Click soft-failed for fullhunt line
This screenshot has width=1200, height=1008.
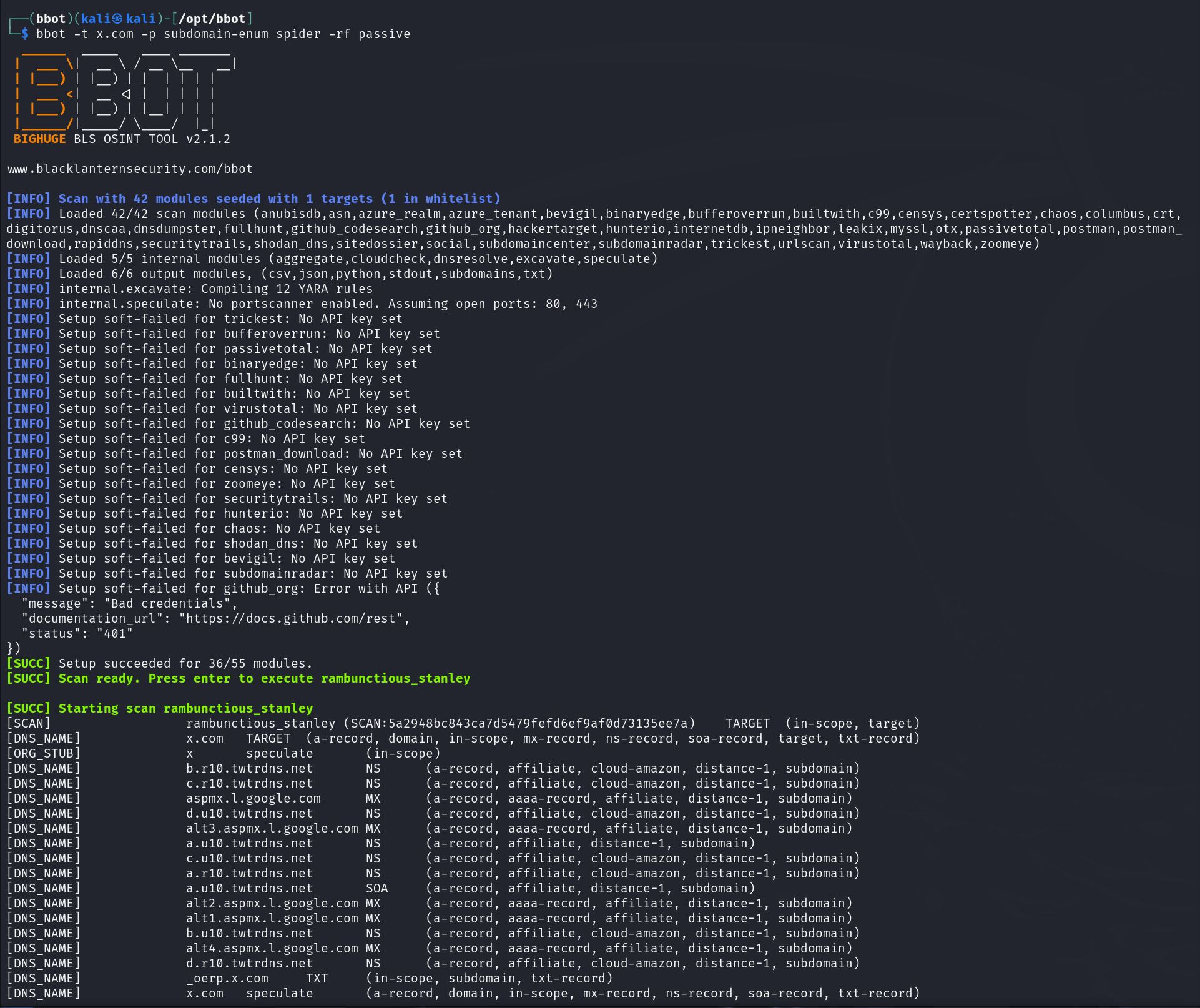coord(204,378)
